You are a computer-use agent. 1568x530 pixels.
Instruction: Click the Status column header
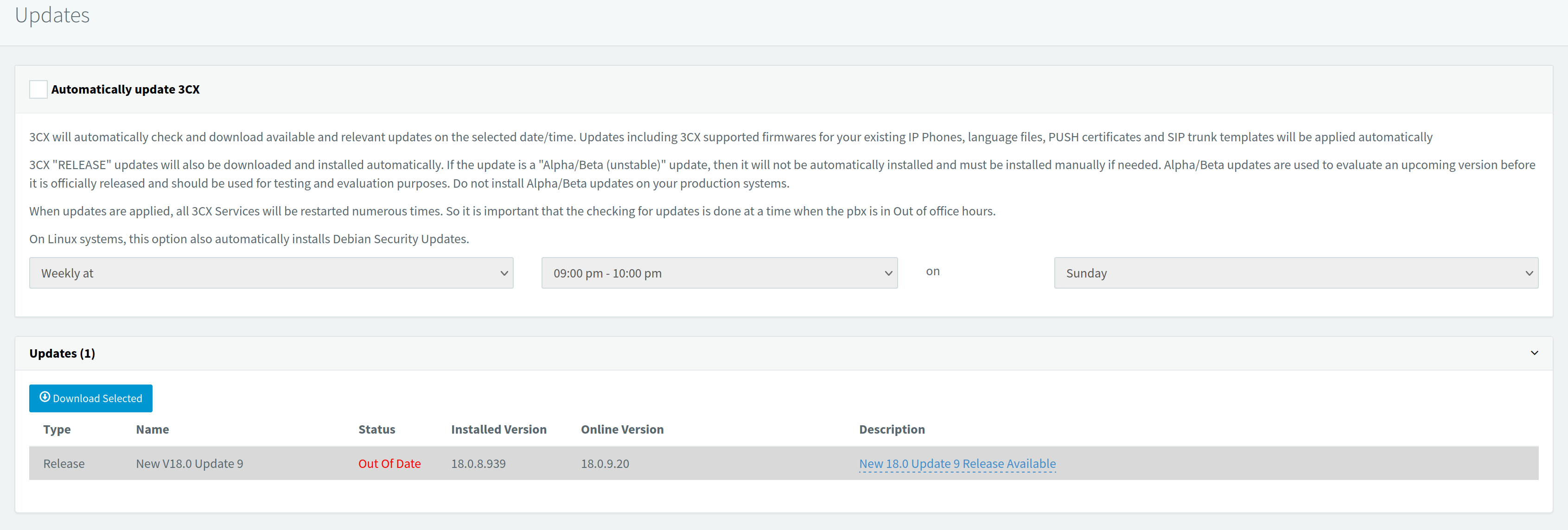point(376,429)
